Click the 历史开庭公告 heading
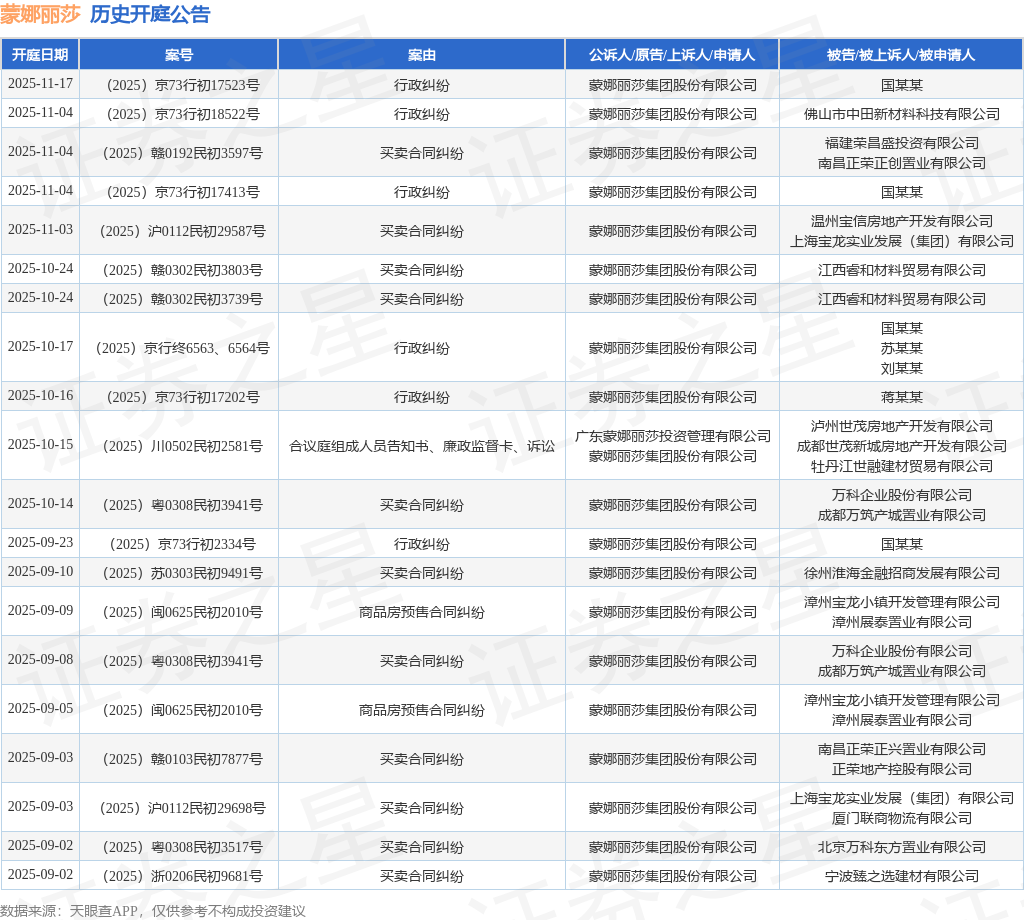 point(150,14)
